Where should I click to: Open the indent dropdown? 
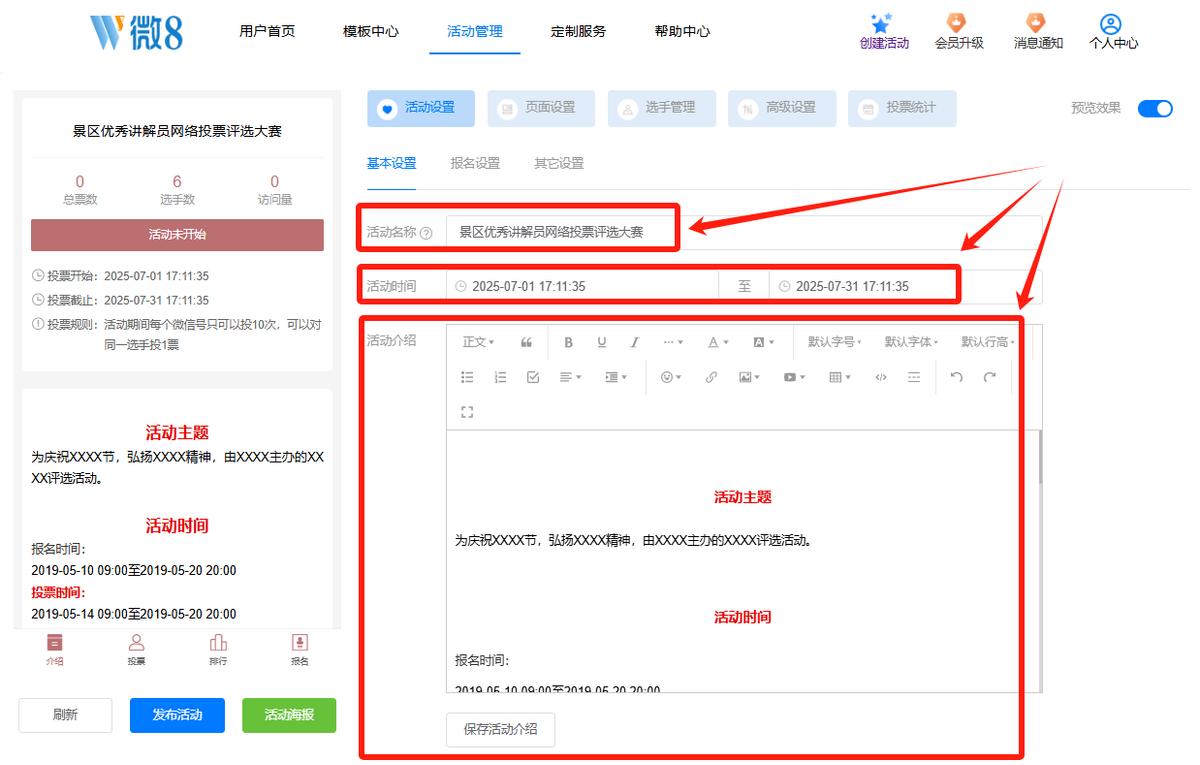click(x=616, y=377)
